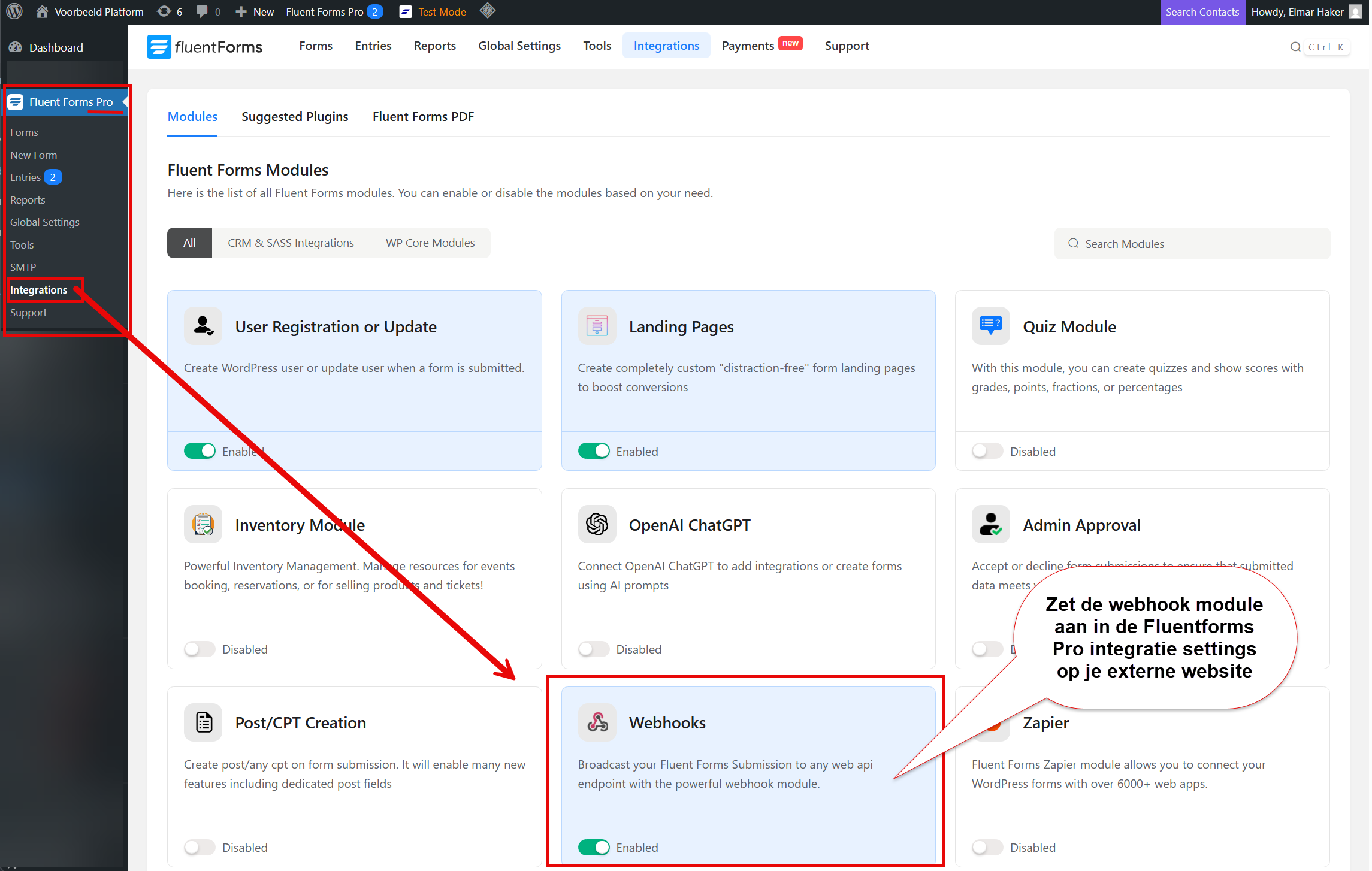Open Global Settings in sidebar
This screenshot has height=871, width=1372.
(45, 222)
